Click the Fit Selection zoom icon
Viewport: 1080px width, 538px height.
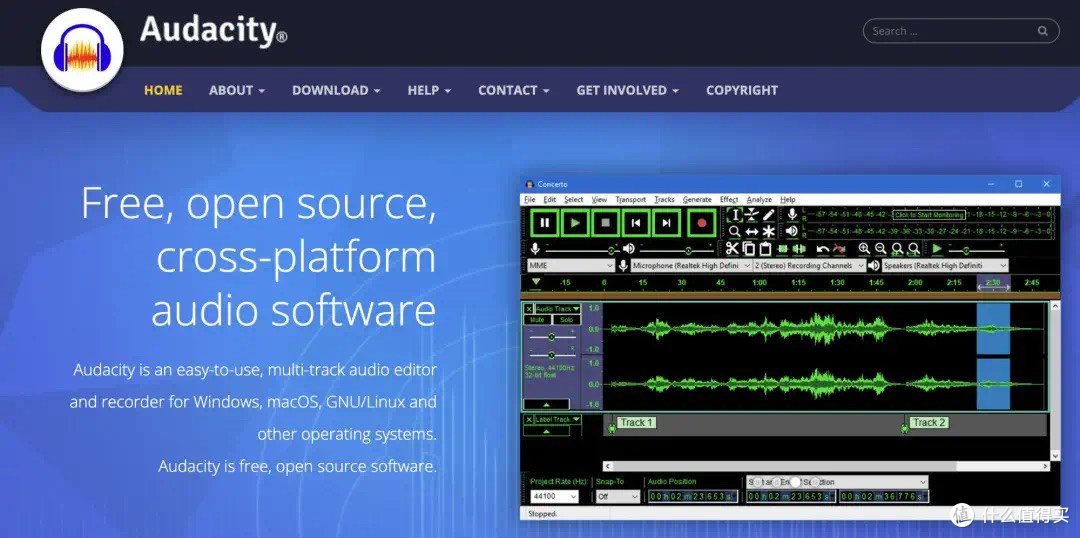(897, 249)
